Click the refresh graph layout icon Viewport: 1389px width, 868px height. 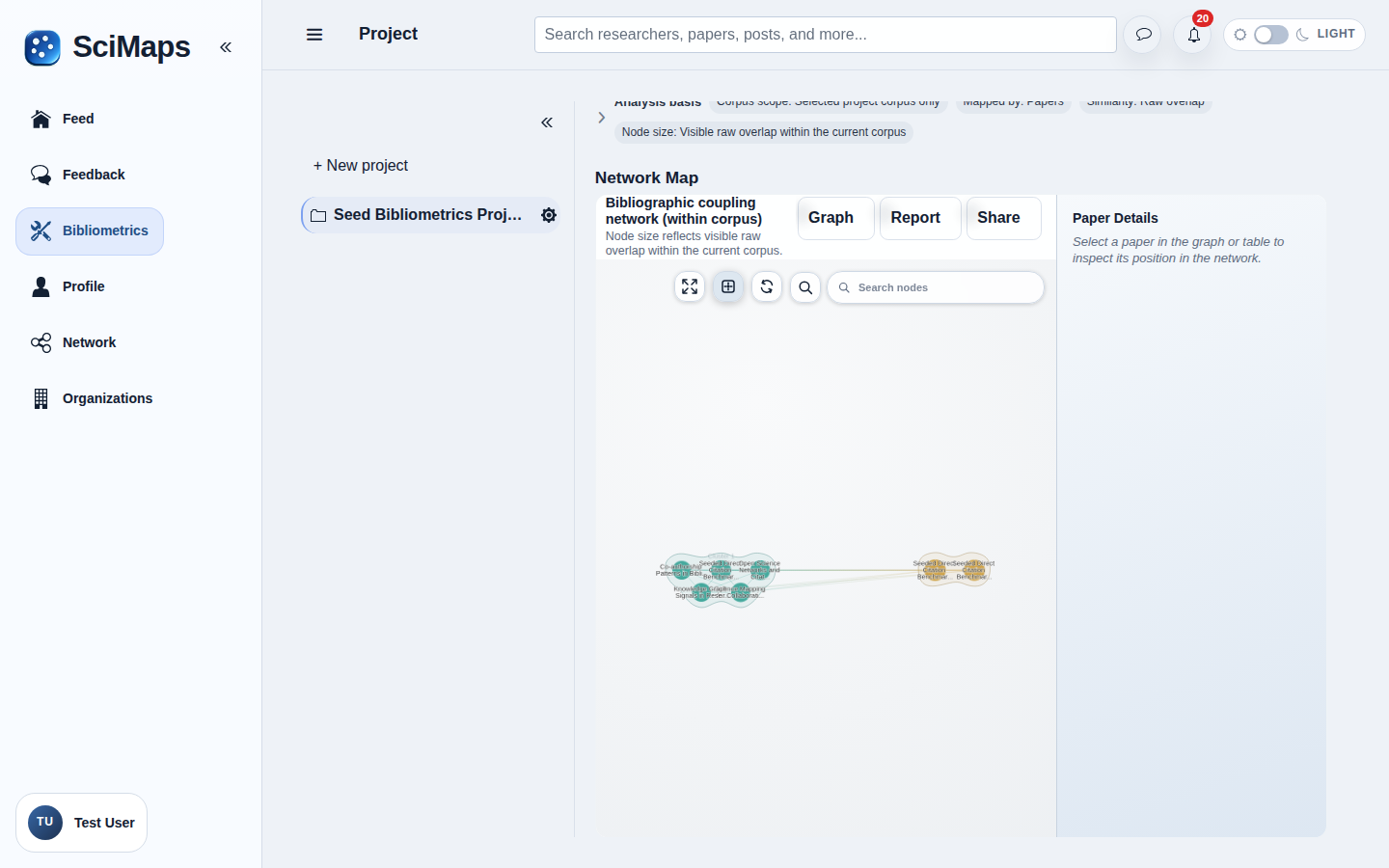pyautogui.click(x=767, y=286)
